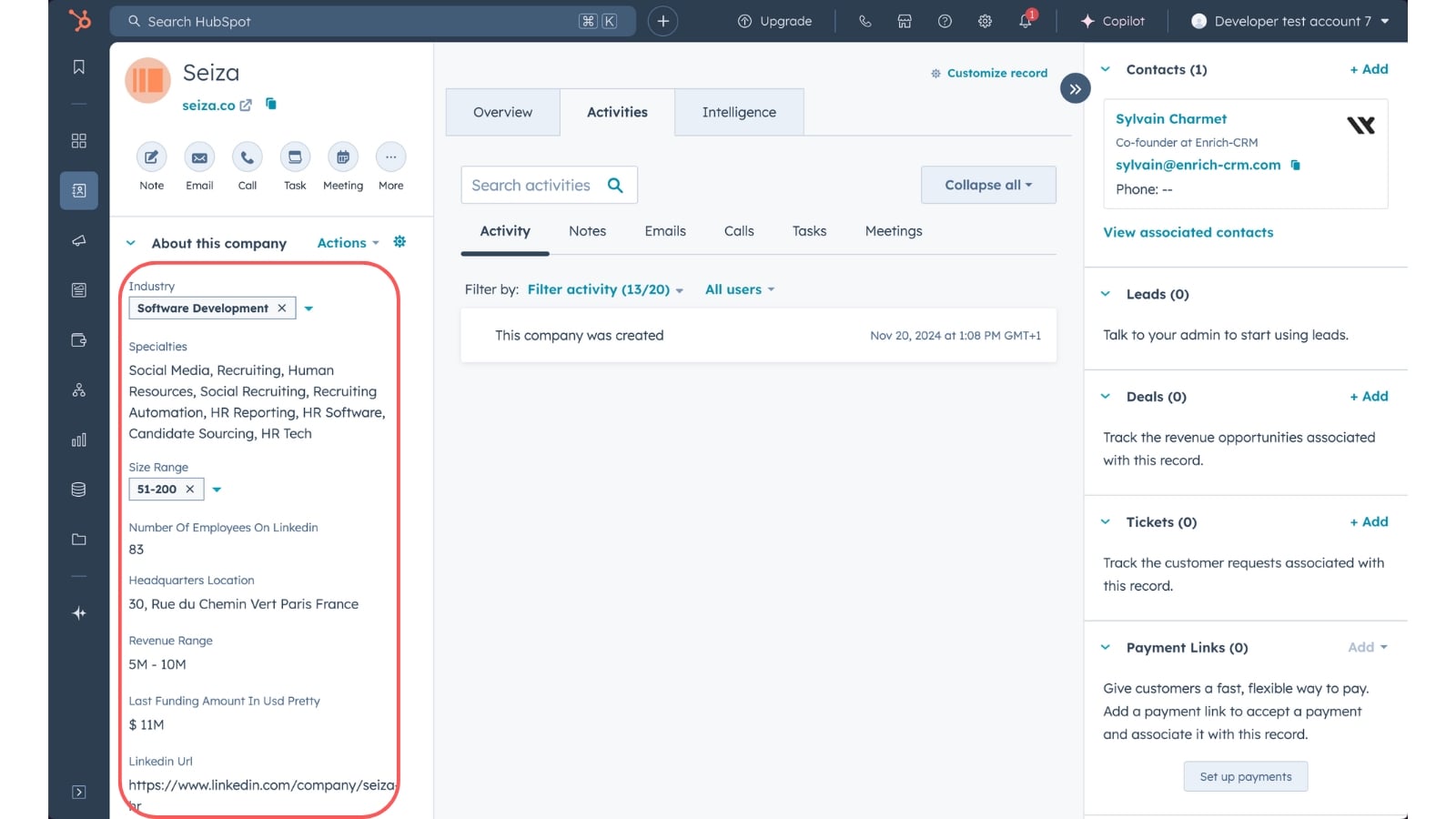1456x819 pixels.
Task: Clear the 51-200 size range value
Action: [x=190, y=489]
